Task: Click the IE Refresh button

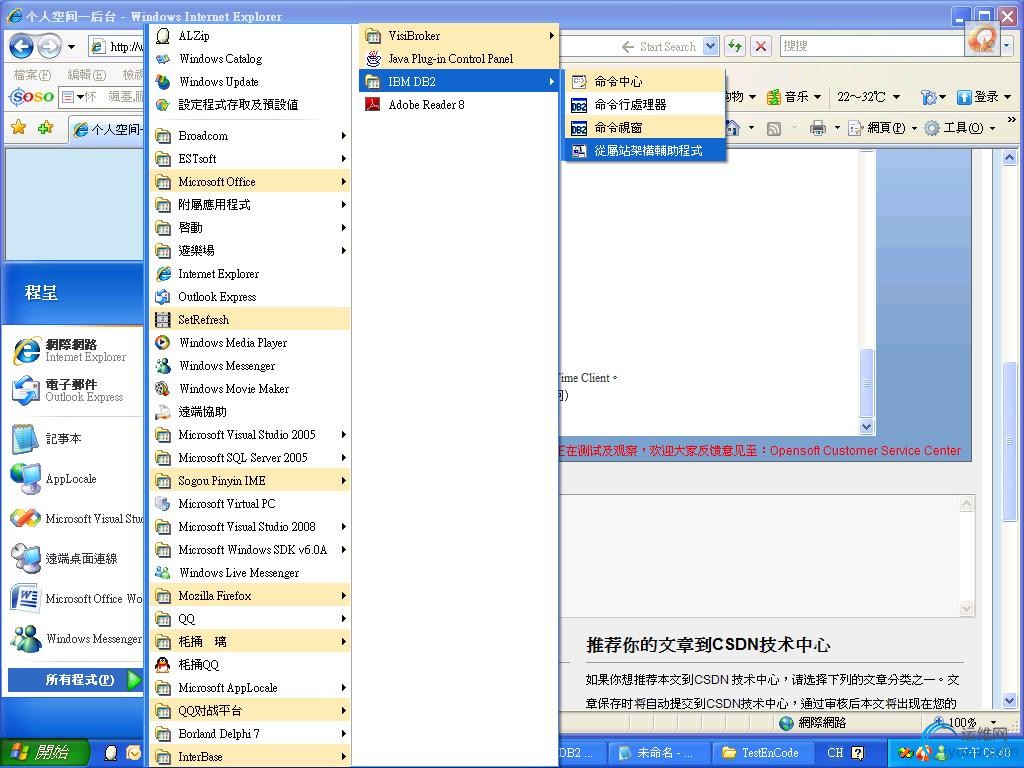Action: point(735,46)
